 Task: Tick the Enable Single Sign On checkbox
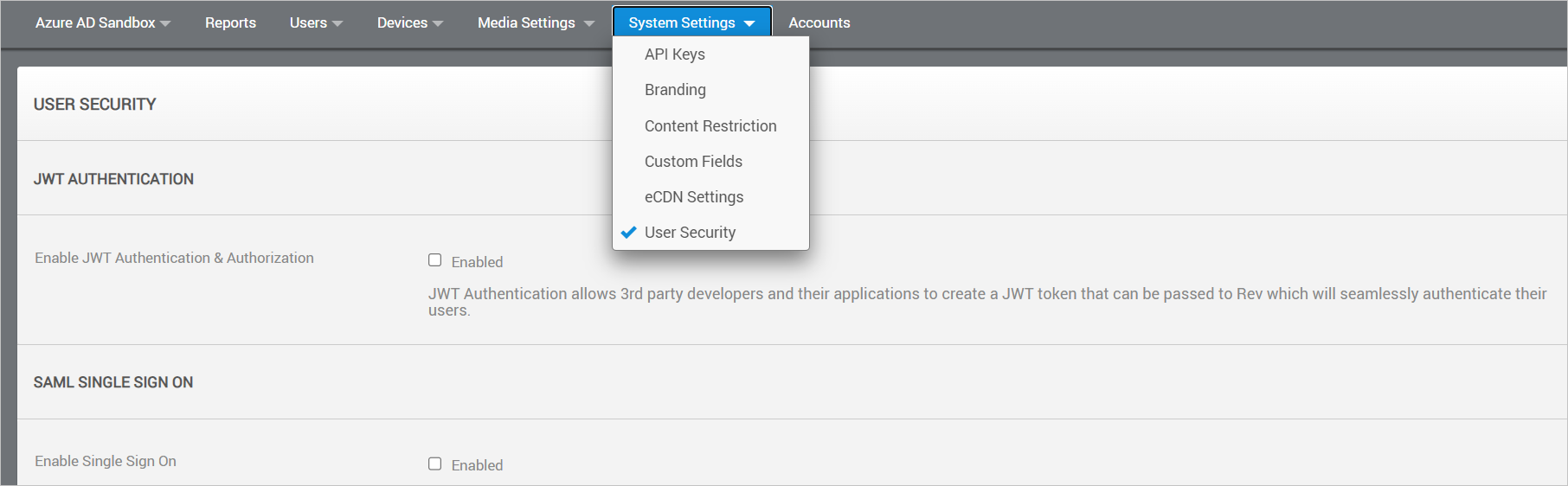click(435, 464)
